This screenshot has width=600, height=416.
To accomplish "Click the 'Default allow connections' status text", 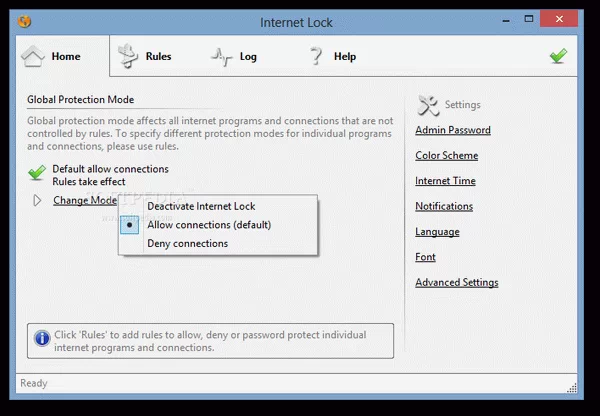I will coord(110,169).
